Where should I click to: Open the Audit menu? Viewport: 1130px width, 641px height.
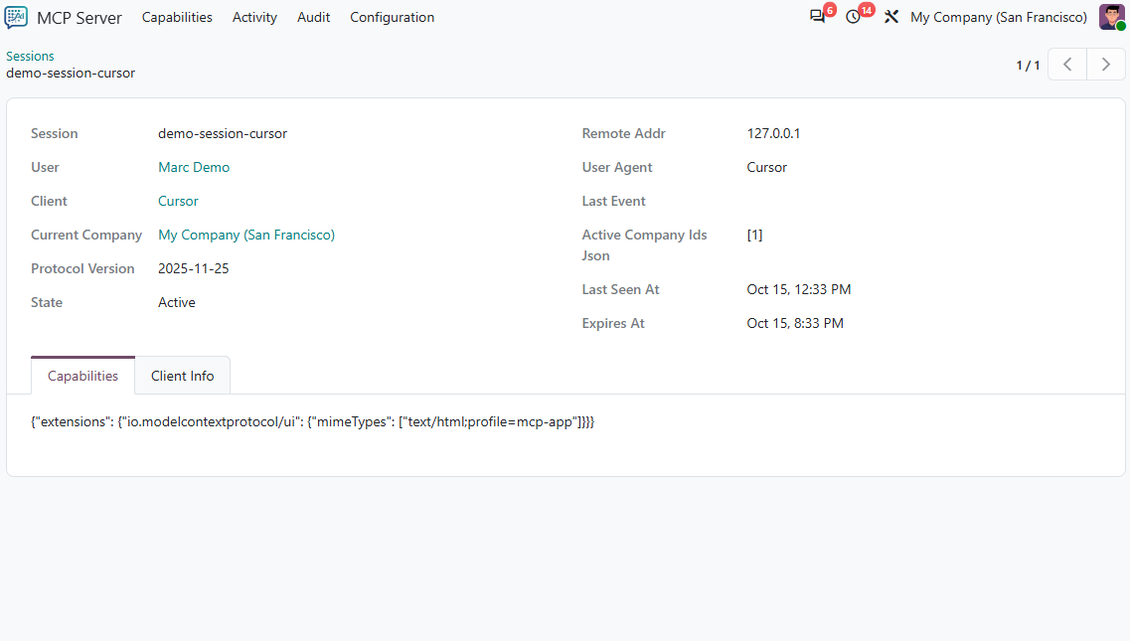click(313, 17)
